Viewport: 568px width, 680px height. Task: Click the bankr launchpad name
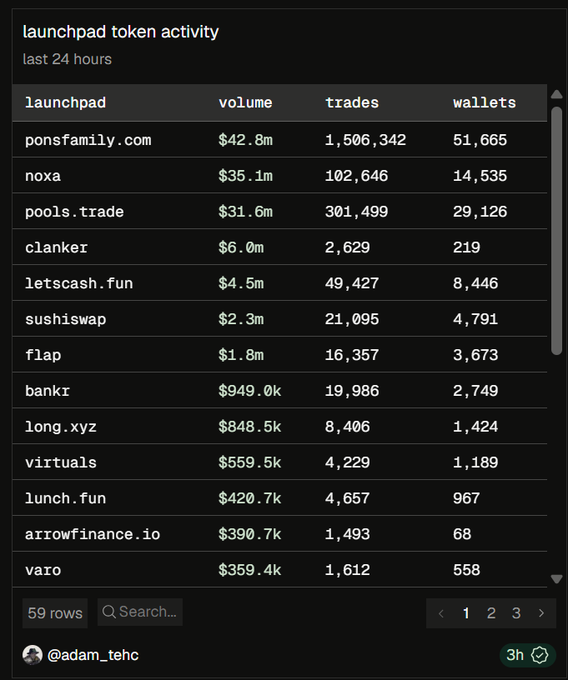coord(47,391)
